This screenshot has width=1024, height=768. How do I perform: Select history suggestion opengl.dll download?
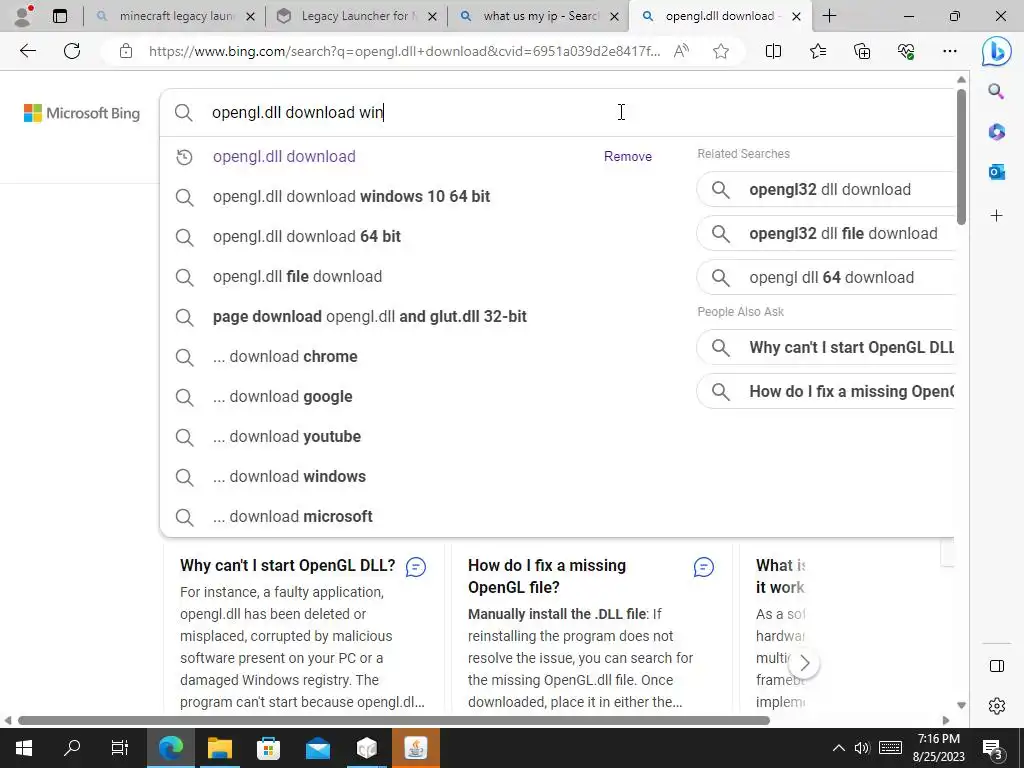pos(284,157)
